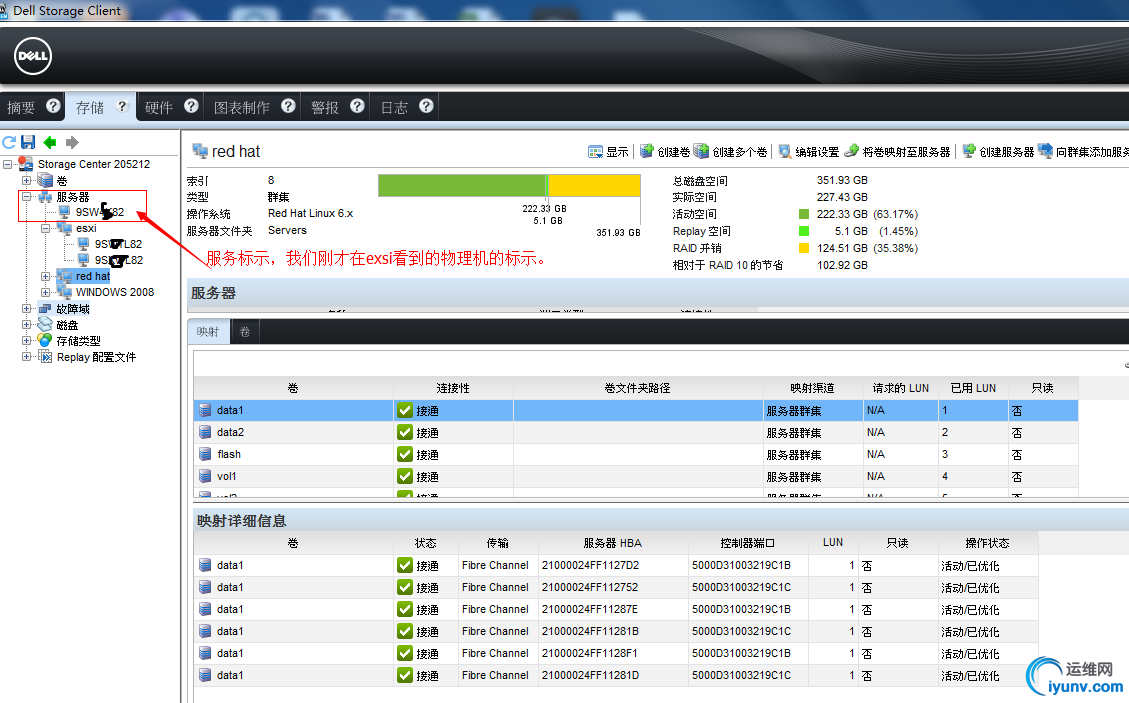
Task: Switch to the 图表制作 tab
Action: 241,107
